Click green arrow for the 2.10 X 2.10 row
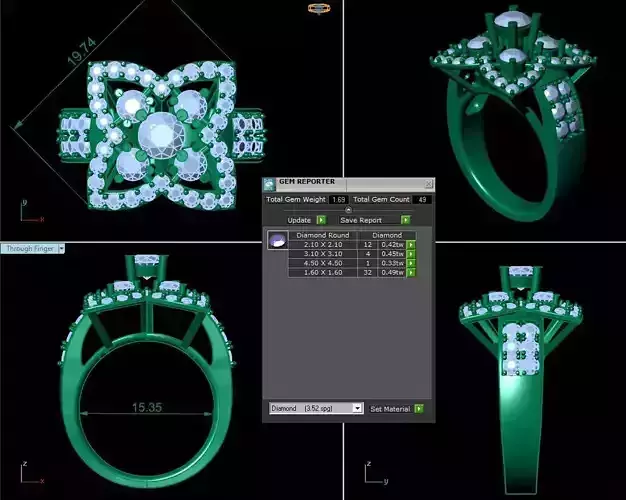This screenshot has height=500, width=626. [x=411, y=244]
